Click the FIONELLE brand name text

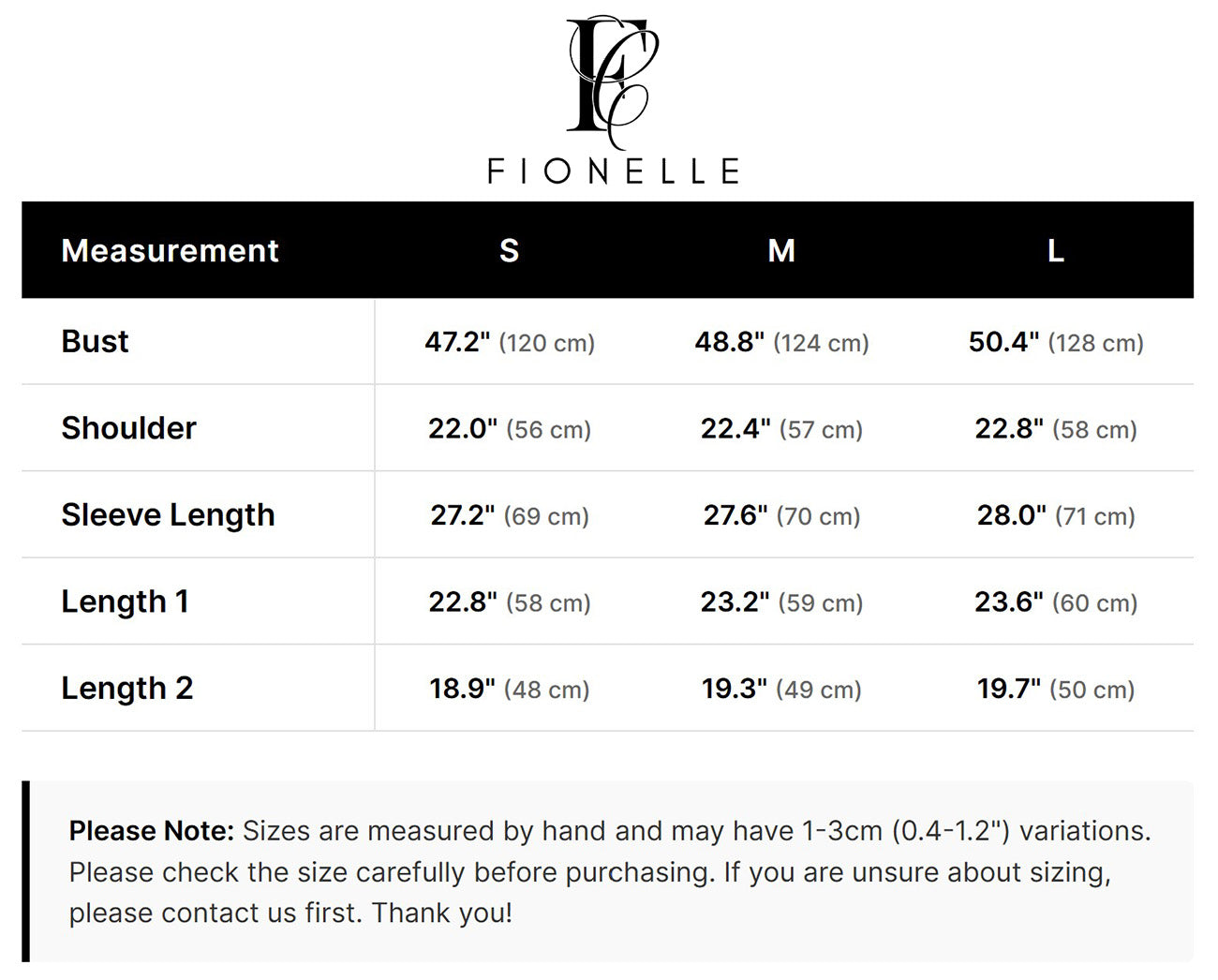(614, 171)
